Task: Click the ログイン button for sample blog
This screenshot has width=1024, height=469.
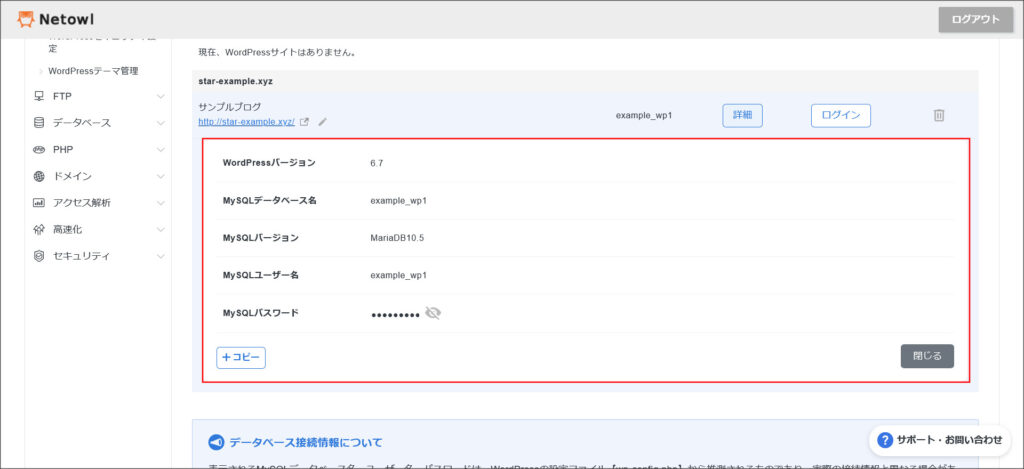Action: tap(840, 115)
